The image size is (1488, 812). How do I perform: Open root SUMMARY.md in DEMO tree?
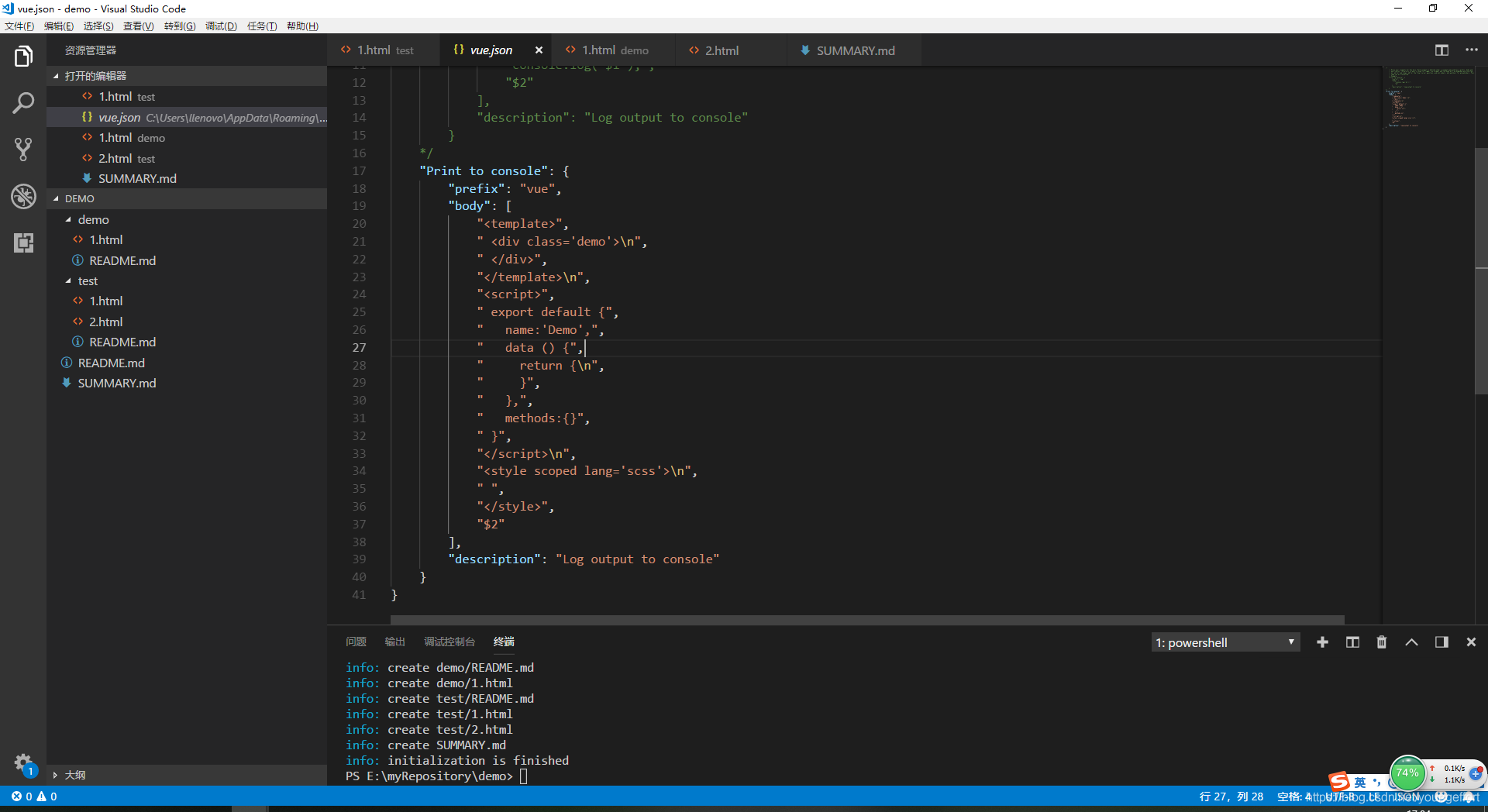coord(187,383)
